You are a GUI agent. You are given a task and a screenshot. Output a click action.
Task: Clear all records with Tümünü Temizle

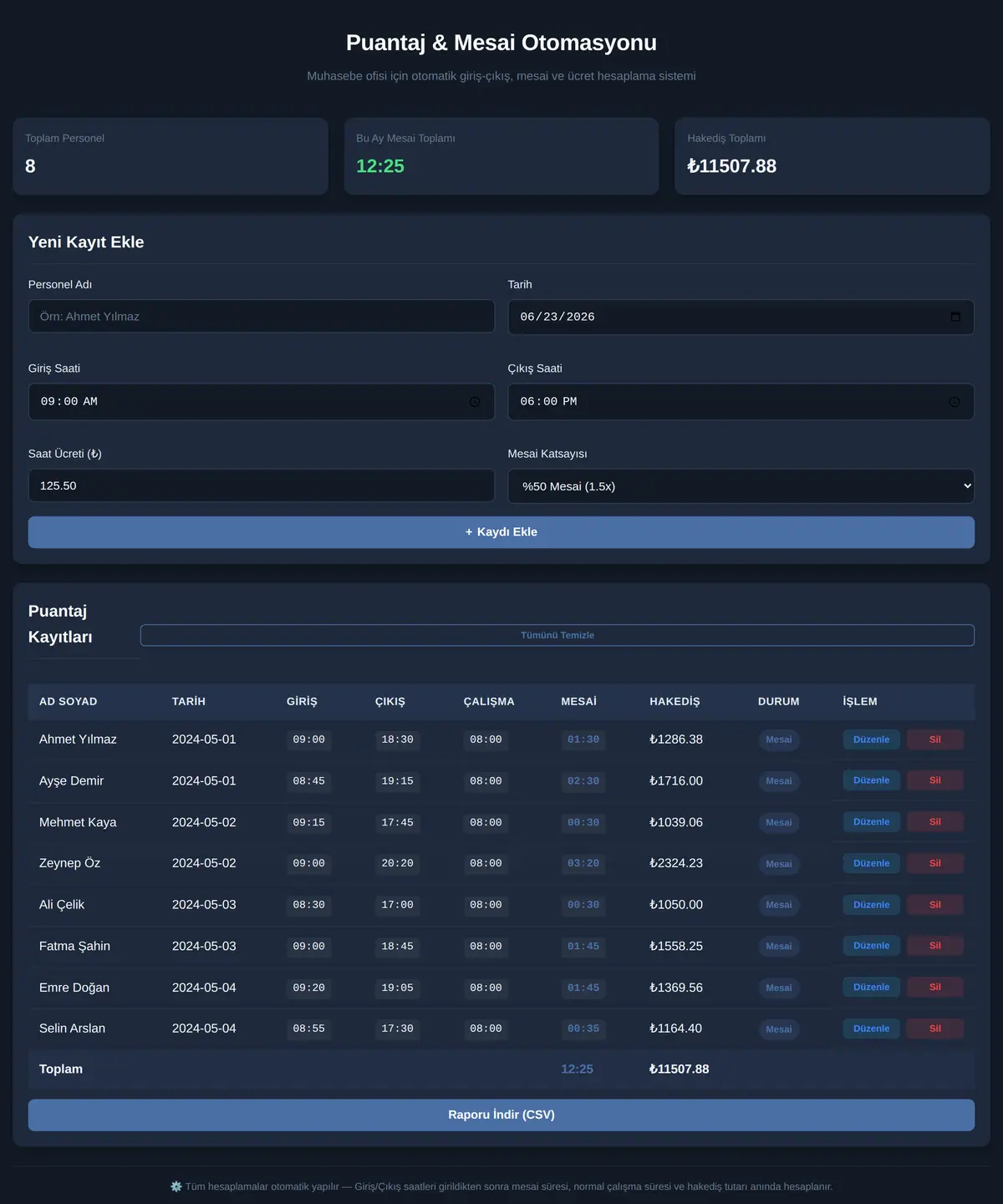pos(558,635)
